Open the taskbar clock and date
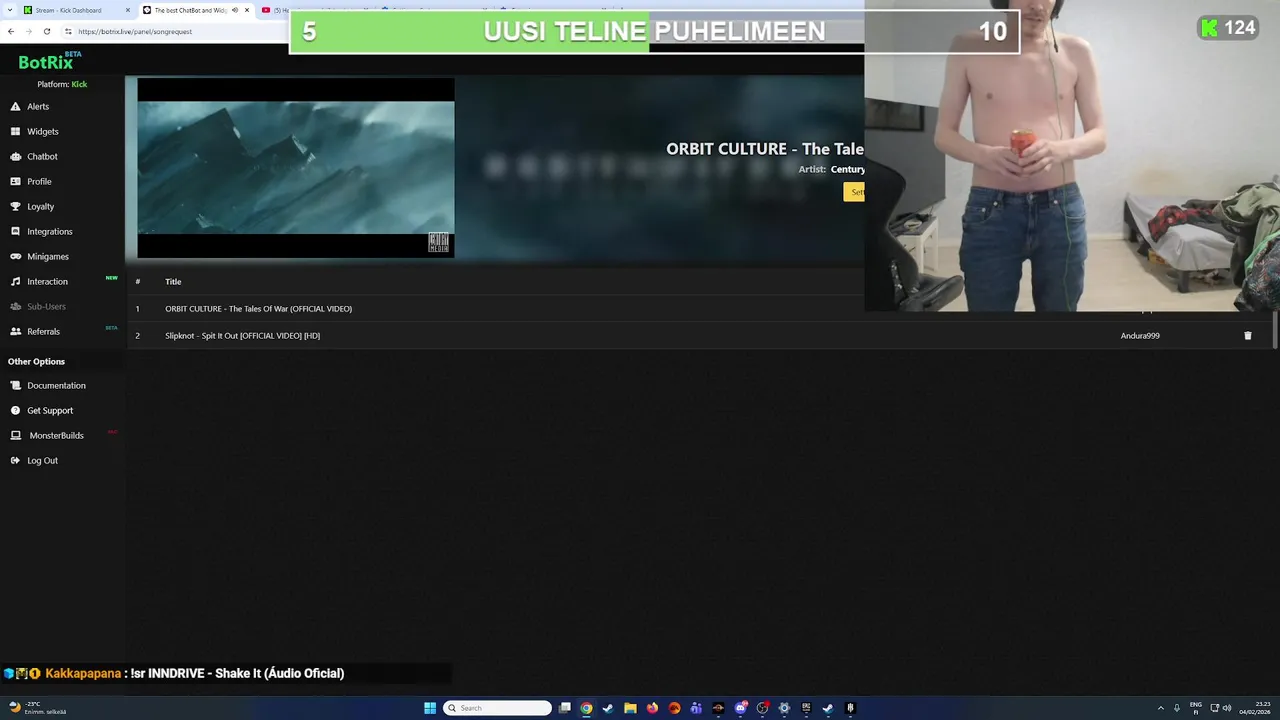The width and height of the screenshot is (1280, 720). [x=1254, y=708]
